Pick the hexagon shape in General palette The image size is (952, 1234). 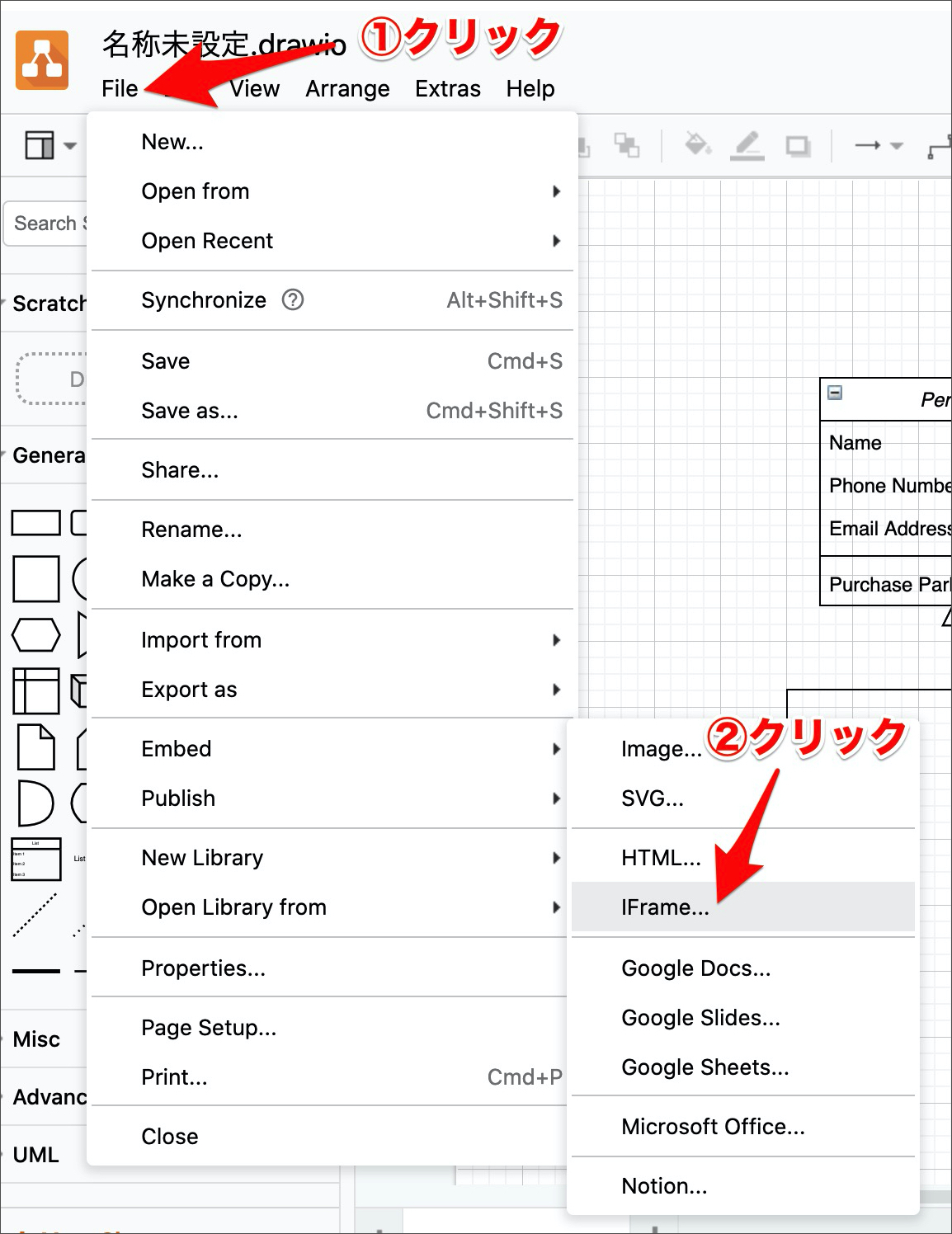pos(35,635)
